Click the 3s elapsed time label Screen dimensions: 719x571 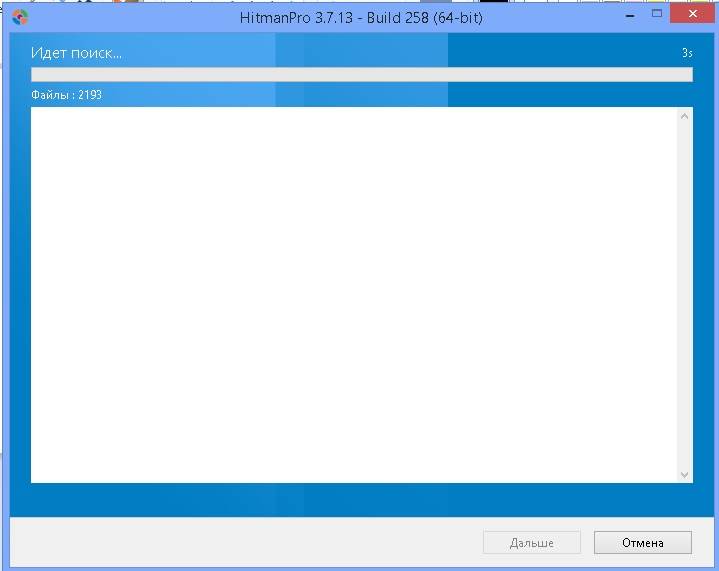coord(687,53)
